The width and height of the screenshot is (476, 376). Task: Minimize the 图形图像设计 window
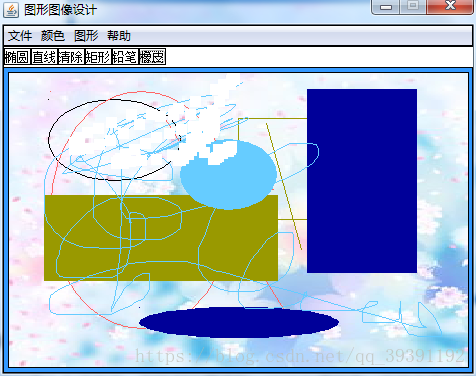coord(386,7)
